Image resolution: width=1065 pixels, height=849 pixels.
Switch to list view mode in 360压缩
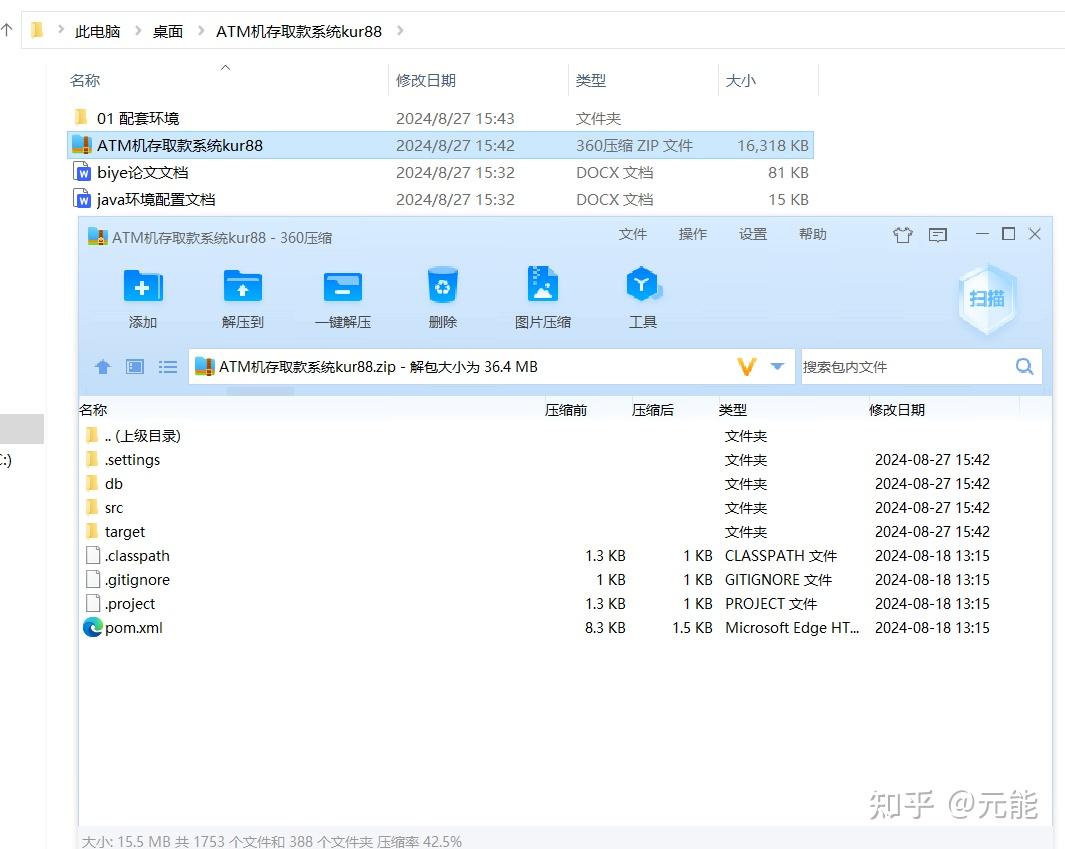(168, 367)
